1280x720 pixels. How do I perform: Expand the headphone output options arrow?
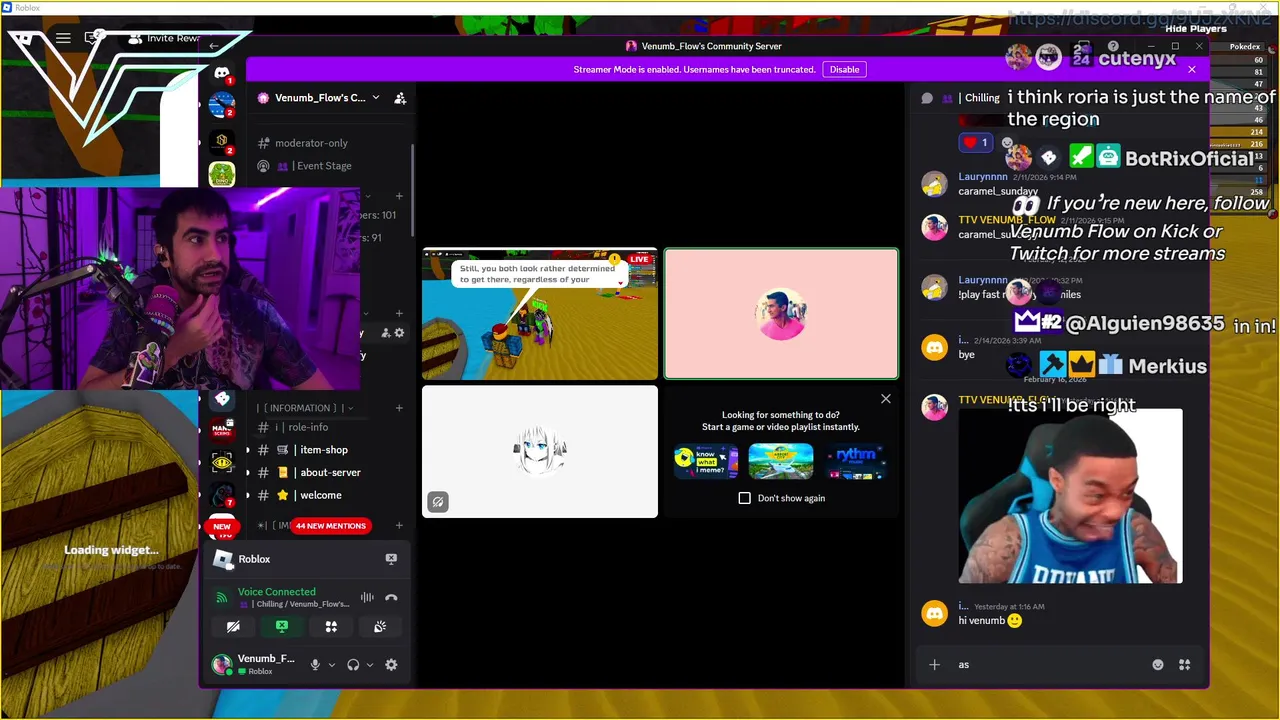tap(369, 665)
